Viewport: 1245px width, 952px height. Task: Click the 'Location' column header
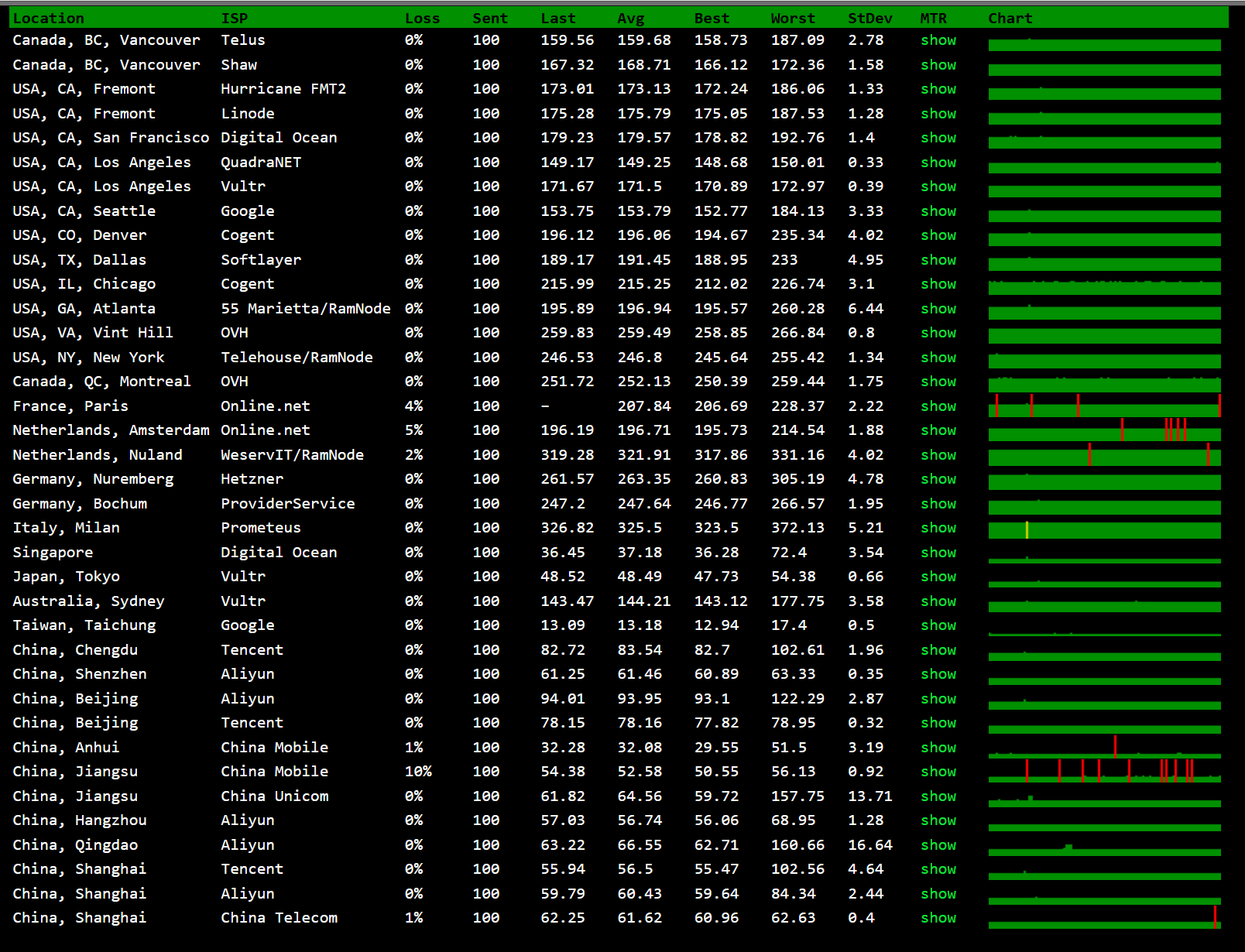point(48,19)
